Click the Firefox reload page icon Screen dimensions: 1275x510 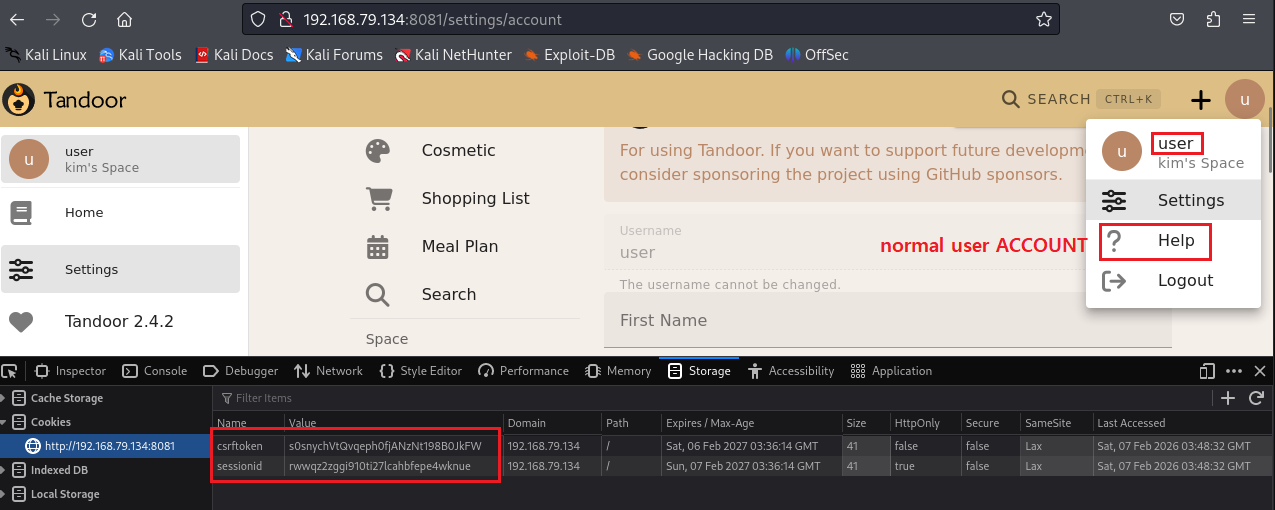(89, 19)
